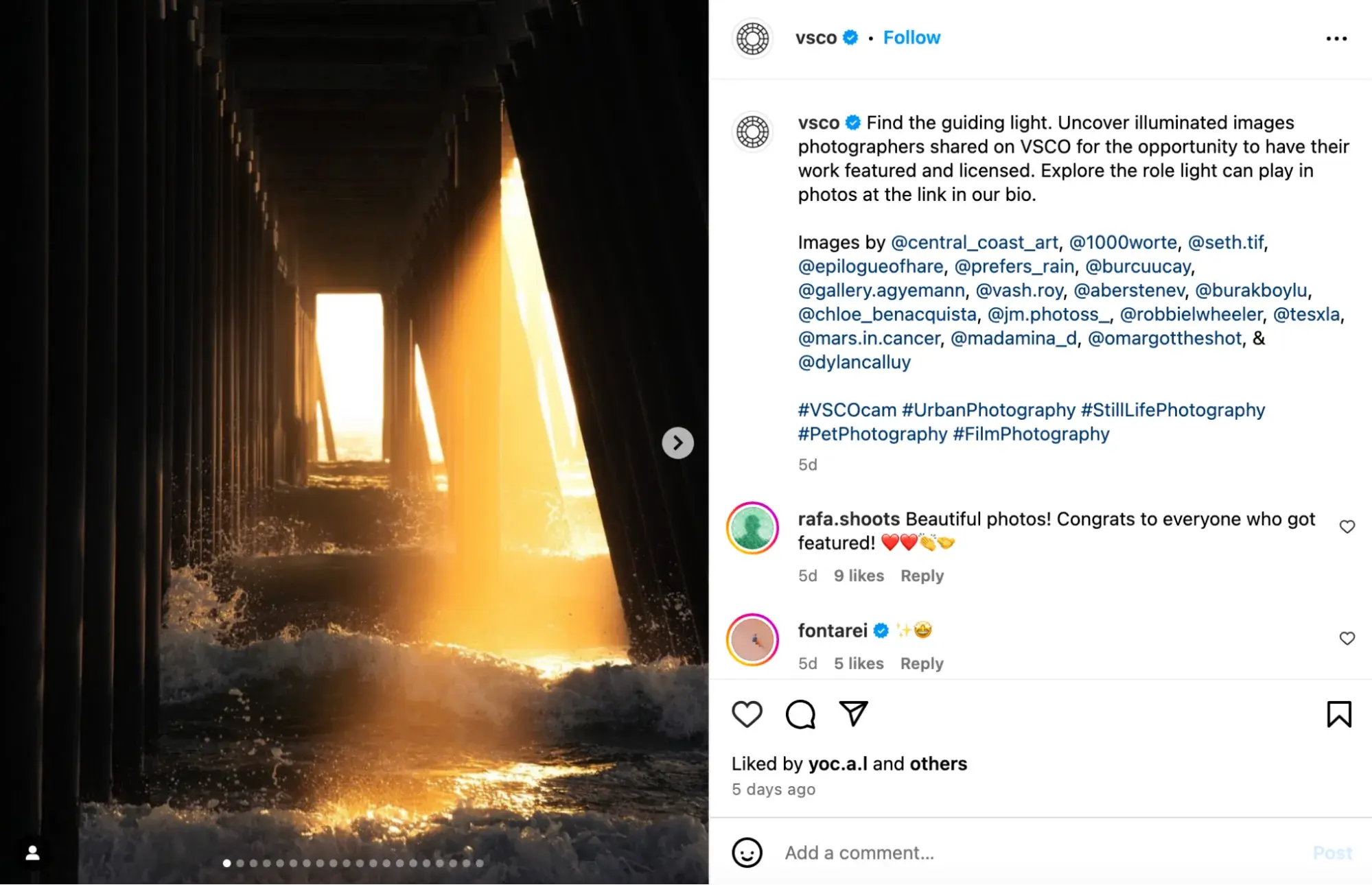Share the post via the paper plane icon
Image resolution: width=1372 pixels, height=885 pixels.
[853, 713]
